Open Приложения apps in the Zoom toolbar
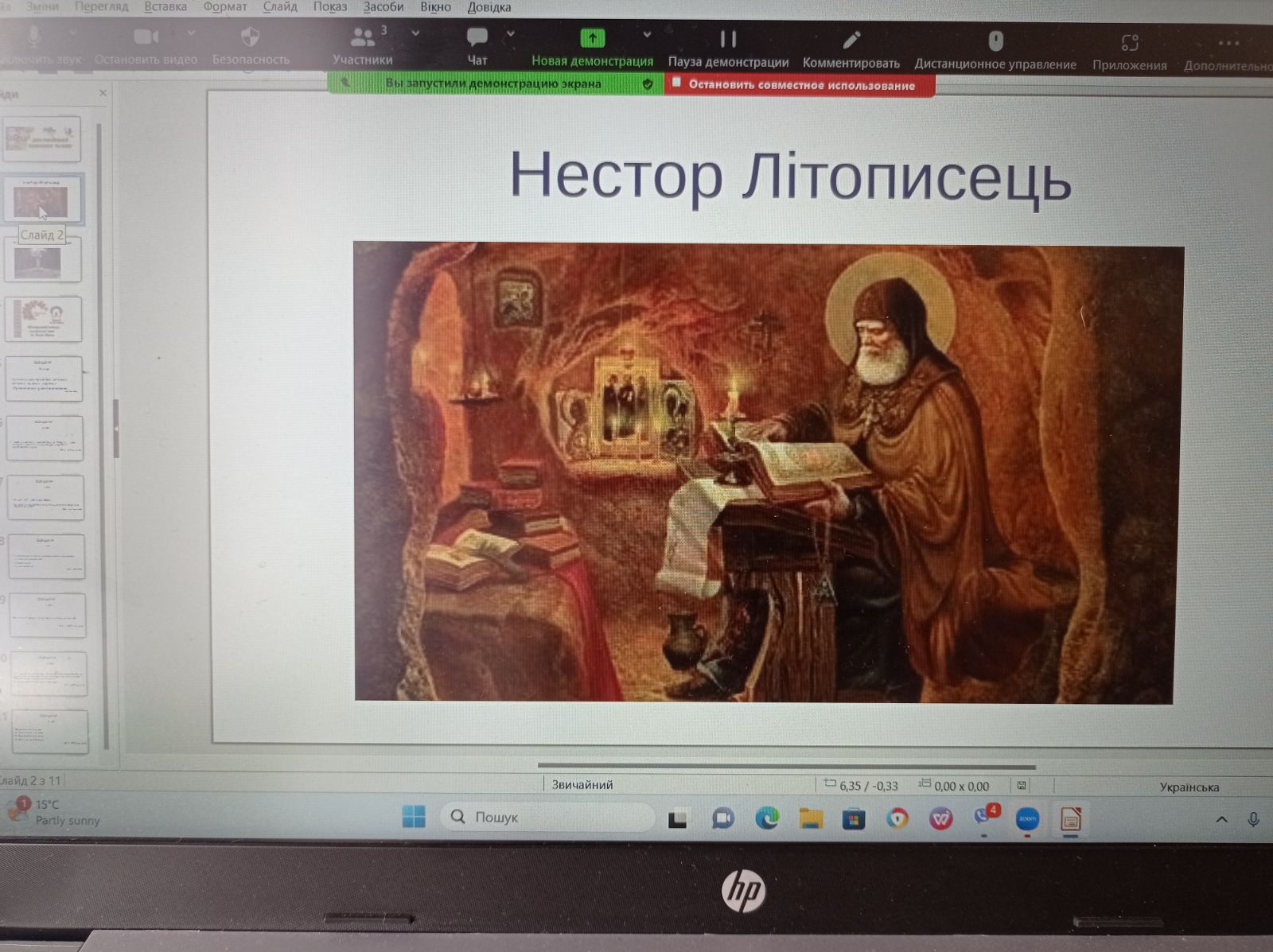 [1130, 42]
